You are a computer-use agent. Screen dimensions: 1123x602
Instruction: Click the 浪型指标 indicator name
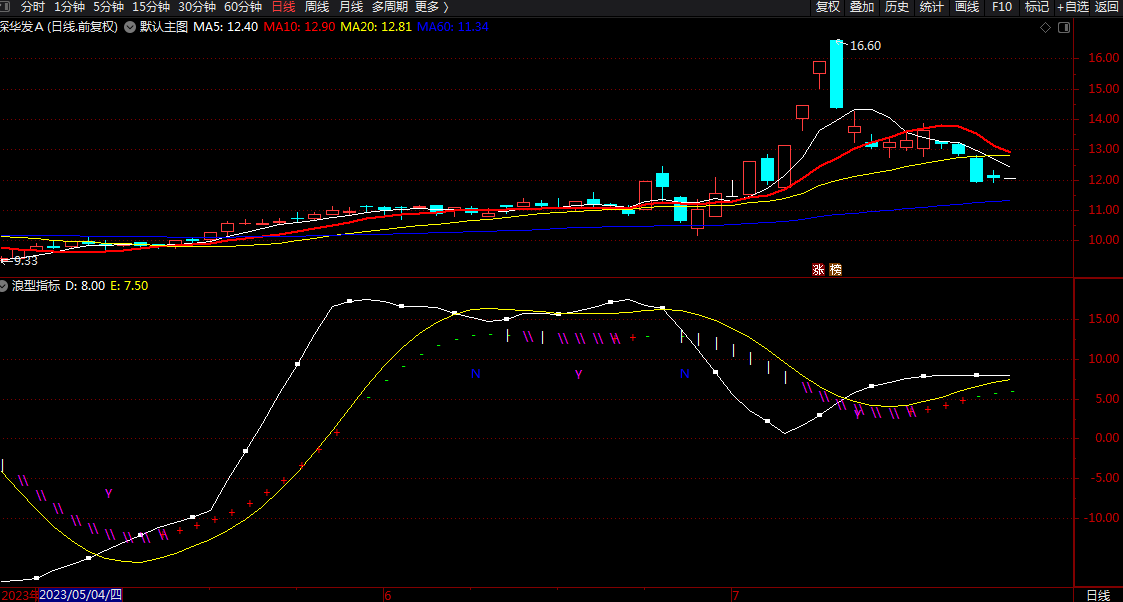36,286
